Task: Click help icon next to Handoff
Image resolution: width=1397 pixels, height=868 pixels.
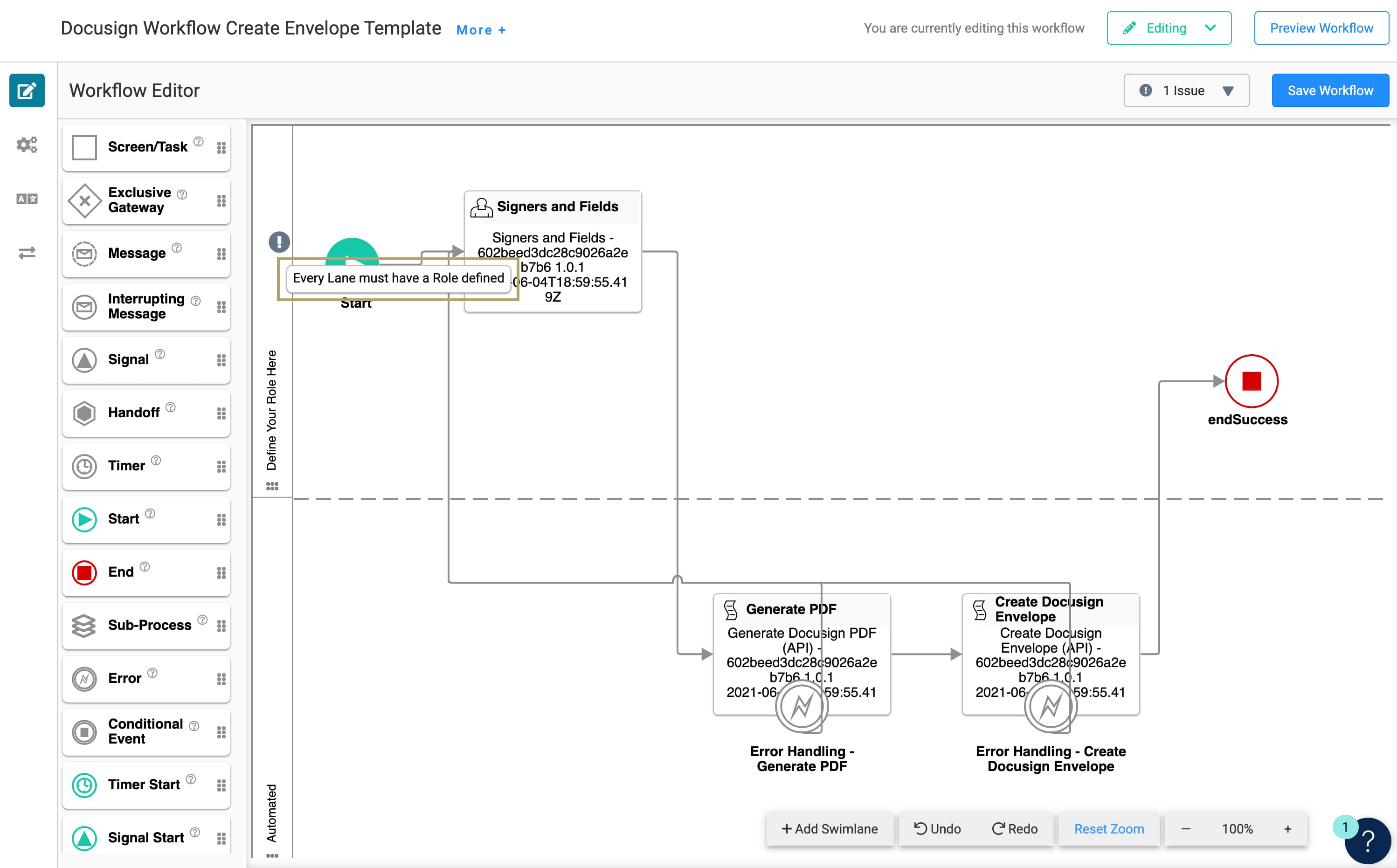Action: 171,407
